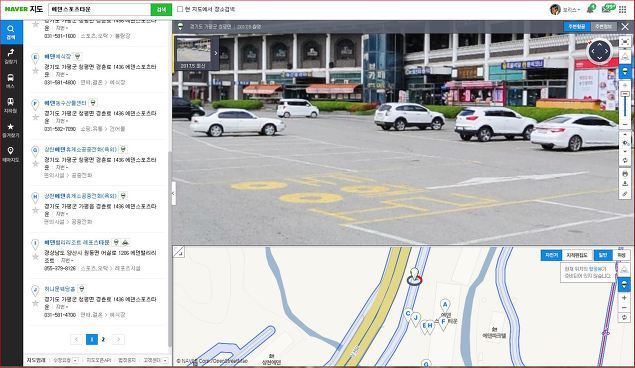Viewport: 635px width, 368px height.
Task: Click street view icon beside result E title
Action: pos(77,56)
